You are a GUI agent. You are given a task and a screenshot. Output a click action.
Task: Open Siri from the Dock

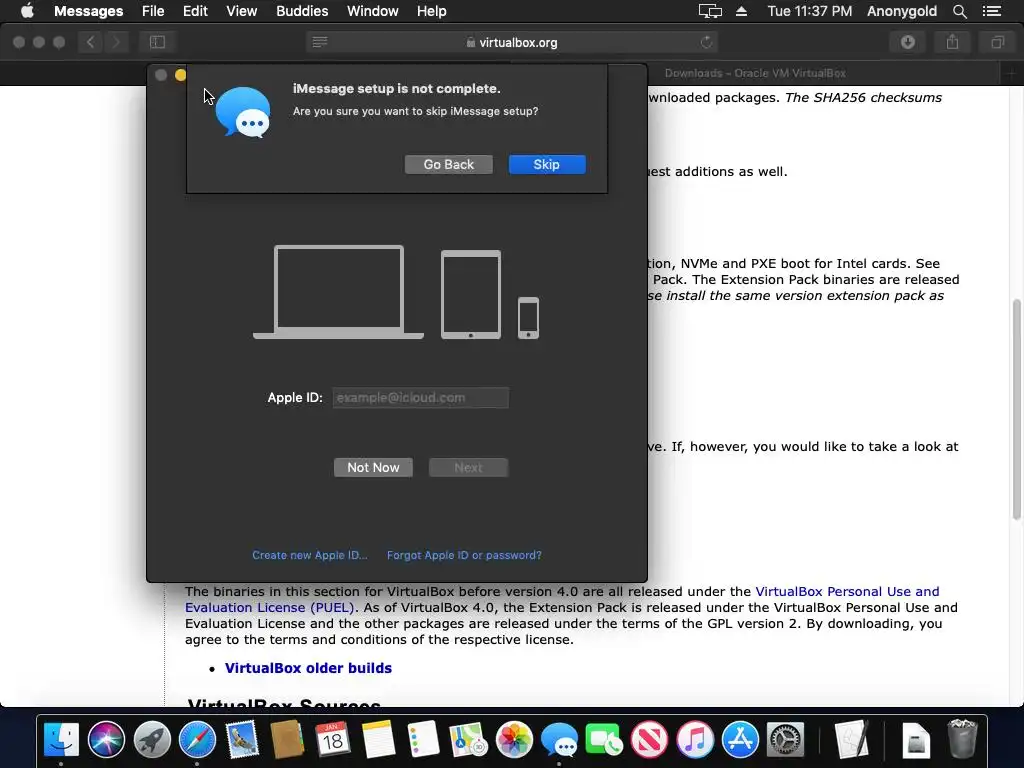point(106,739)
